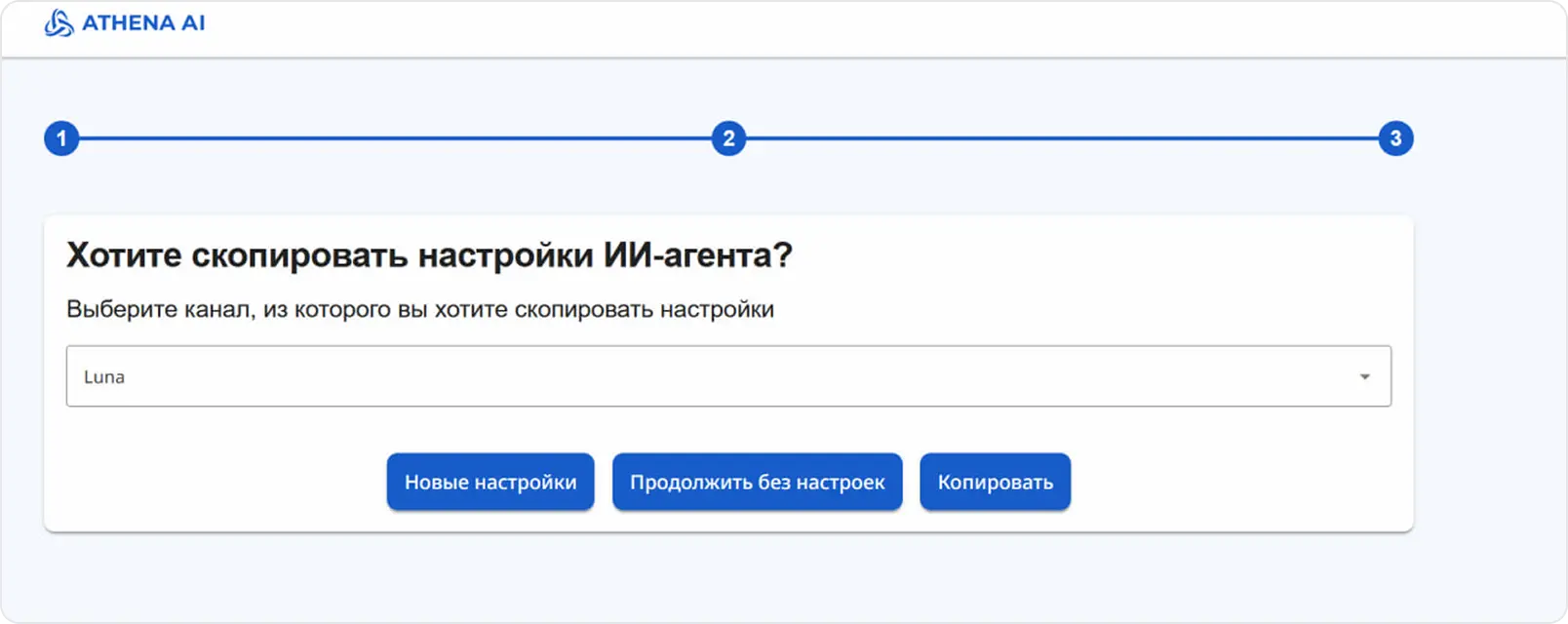1568x624 pixels.
Task: Go to step 1 in progress stepper
Action: point(61,138)
